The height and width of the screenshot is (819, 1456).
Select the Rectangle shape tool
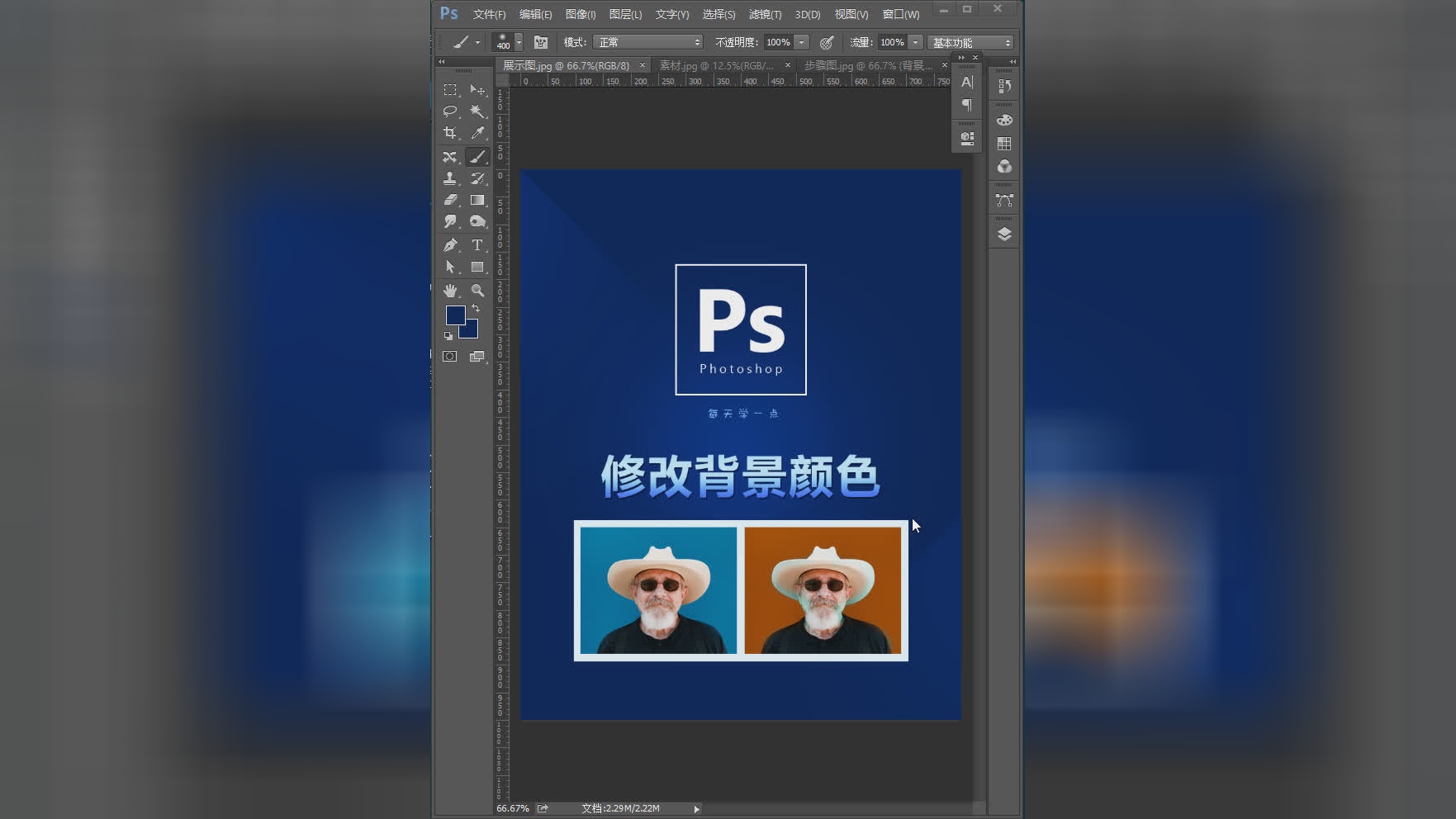pyautogui.click(x=477, y=266)
